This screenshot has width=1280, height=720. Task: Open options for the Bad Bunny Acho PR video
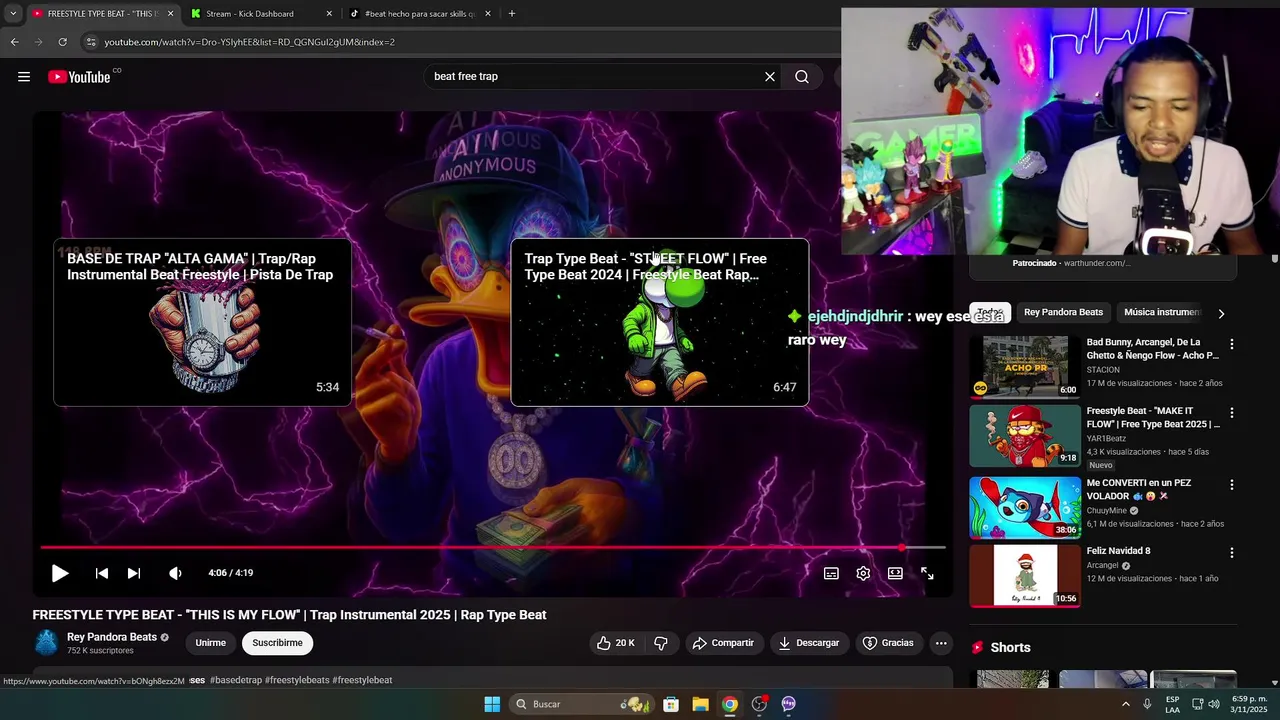point(1232,344)
